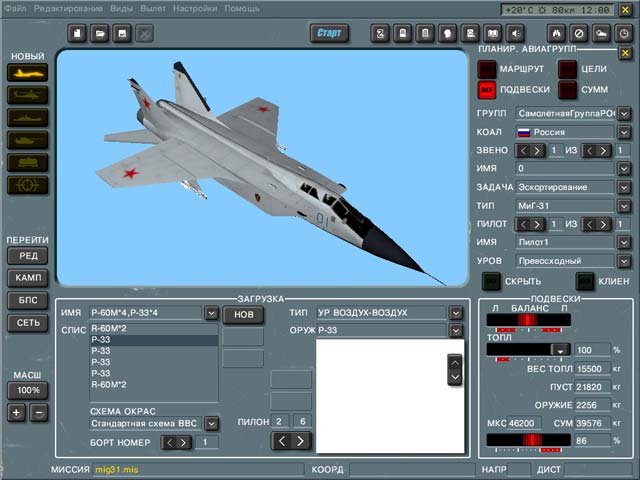Go to БПС mode

click(x=28, y=300)
